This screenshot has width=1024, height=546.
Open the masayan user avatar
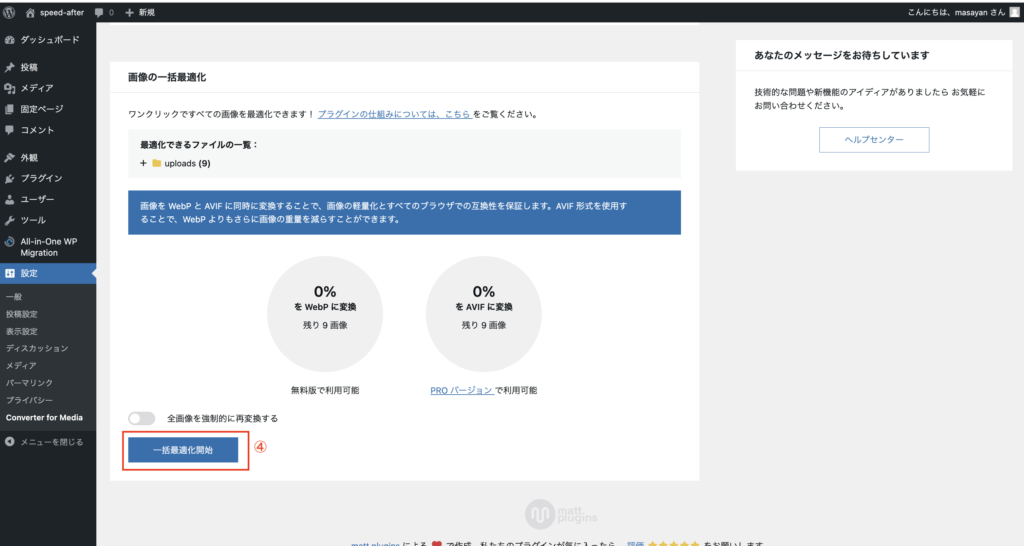pyautogui.click(x=1014, y=12)
